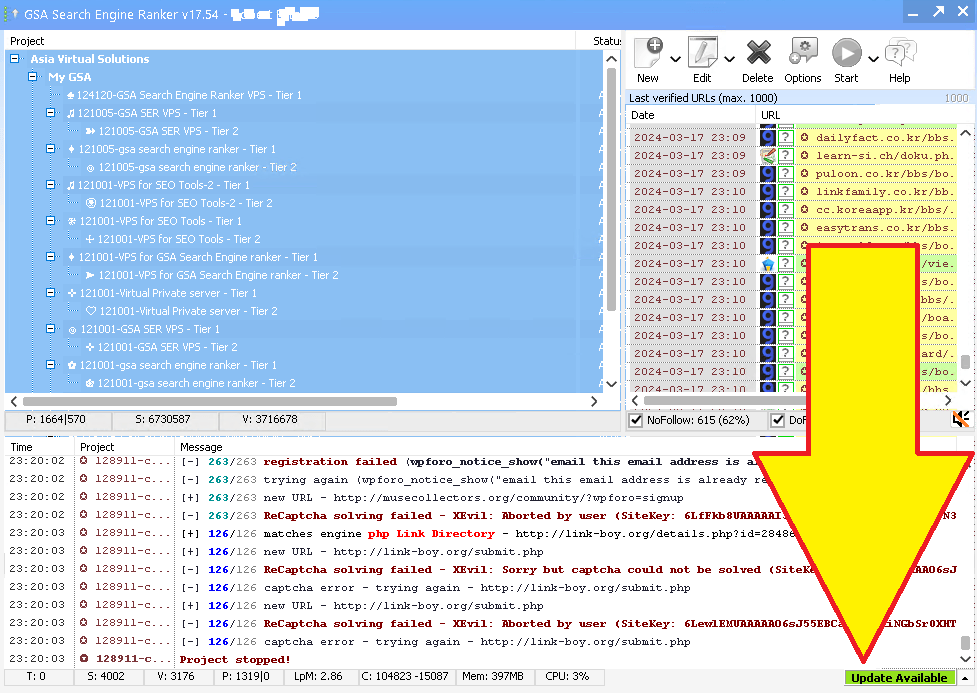Click the project list horizontal scrollbar thumb
Viewport: 977px width, 693px height.
210,402
